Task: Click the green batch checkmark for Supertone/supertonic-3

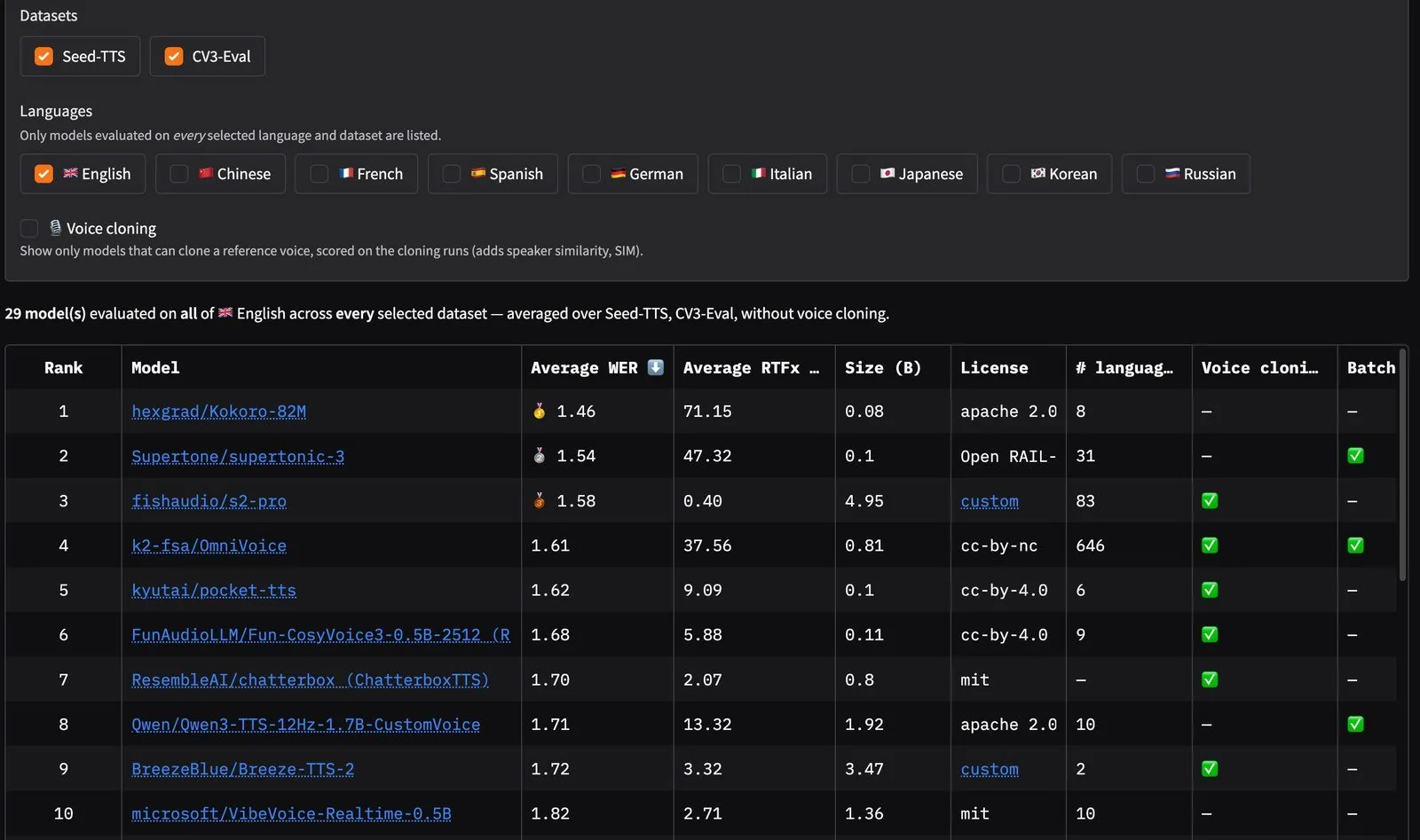Action: point(1355,456)
